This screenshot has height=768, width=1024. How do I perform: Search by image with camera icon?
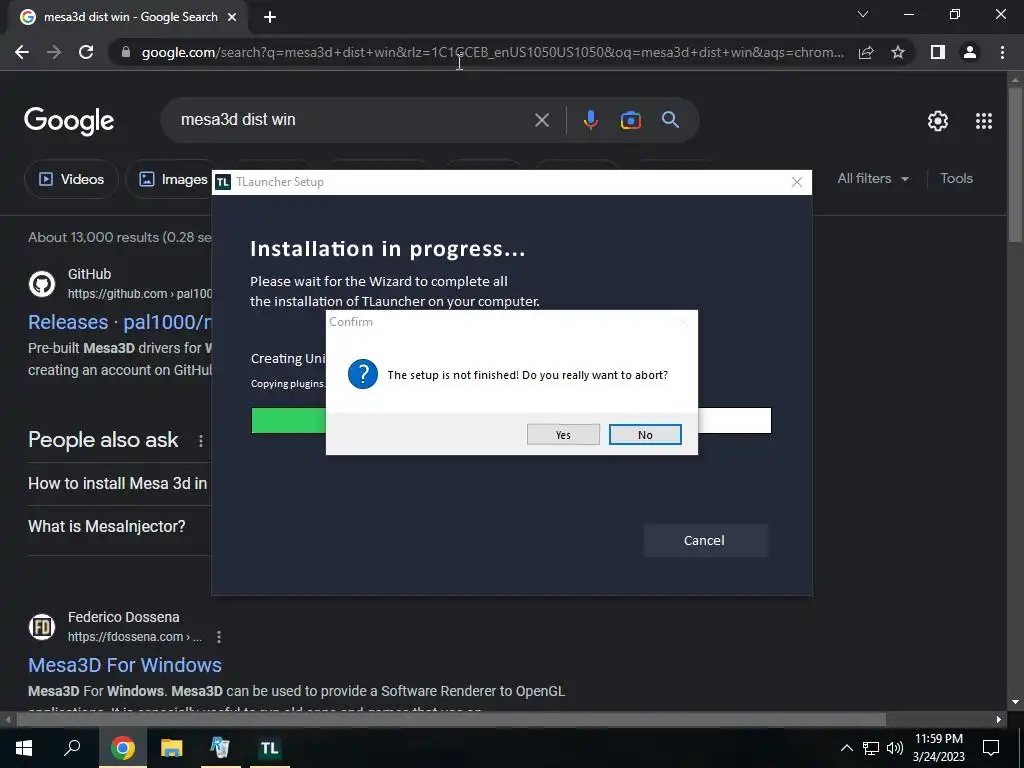630,120
